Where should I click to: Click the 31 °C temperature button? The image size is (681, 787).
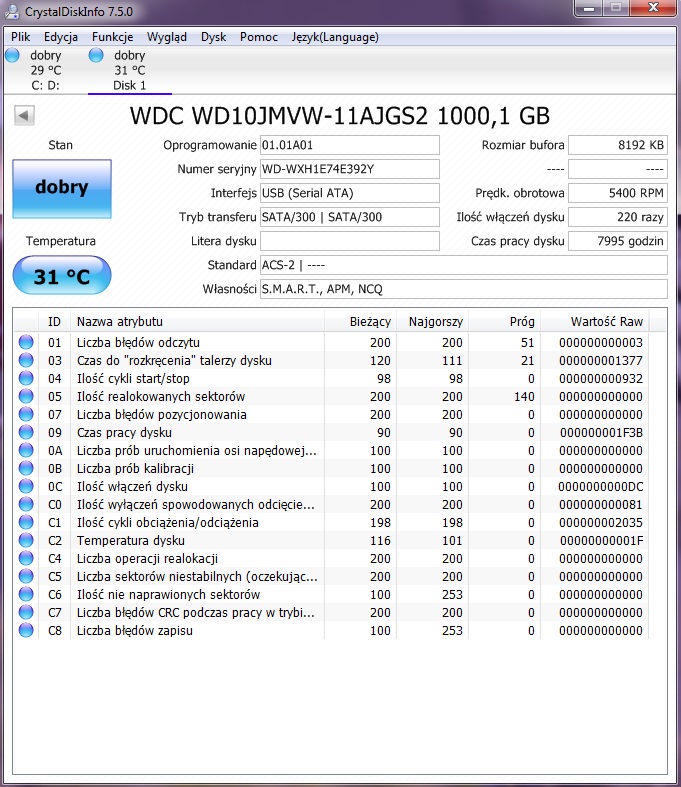[62, 275]
